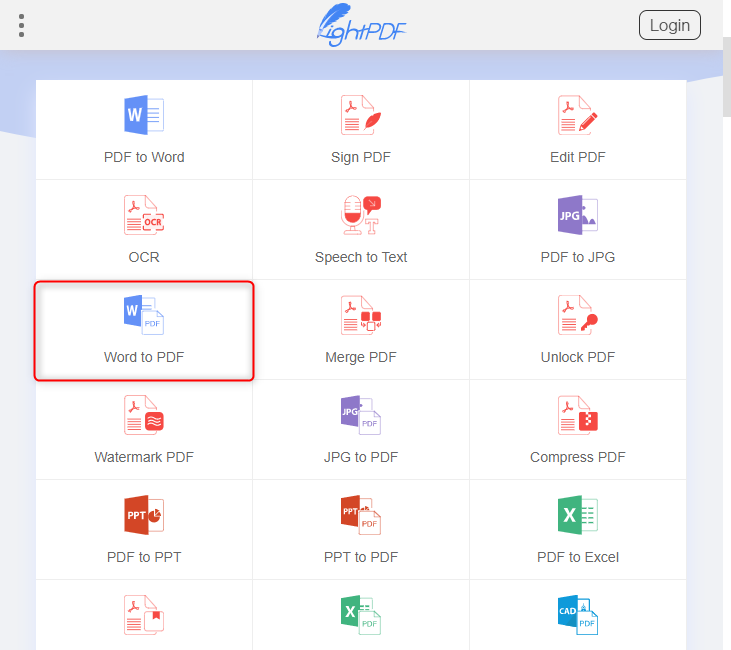Select the Edit PDF pencil icon
Screen dimensions: 731x650
[x=577, y=115]
